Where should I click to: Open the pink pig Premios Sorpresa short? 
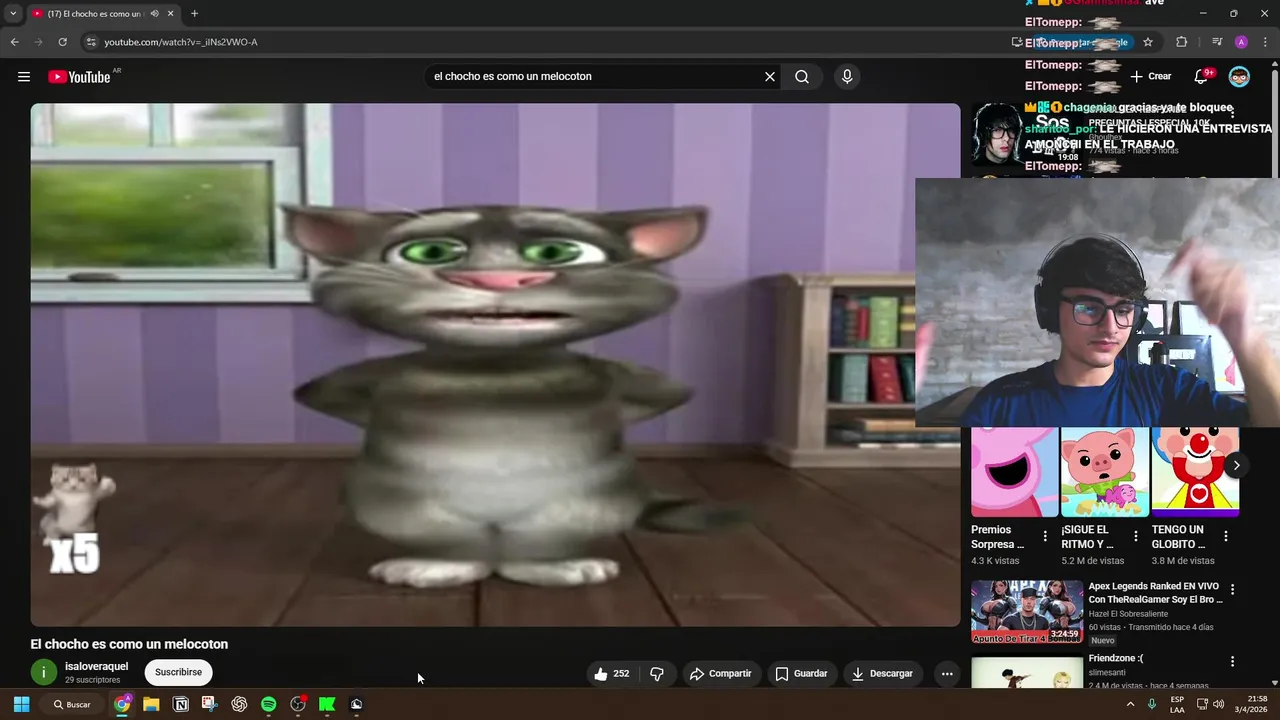click(1014, 472)
